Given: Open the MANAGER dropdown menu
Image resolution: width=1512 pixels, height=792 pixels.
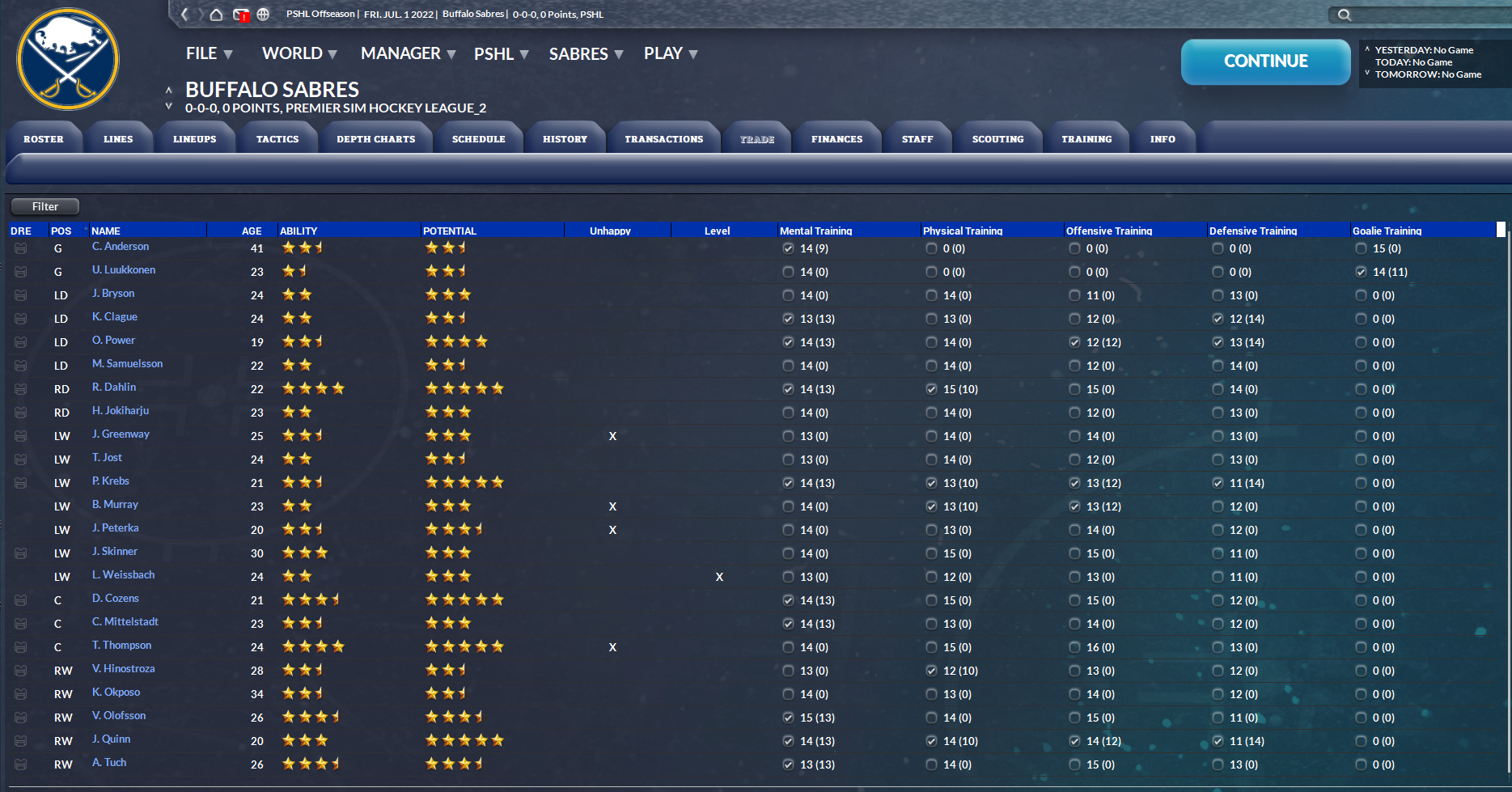Looking at the screenshot, I should tap(408, 53).
